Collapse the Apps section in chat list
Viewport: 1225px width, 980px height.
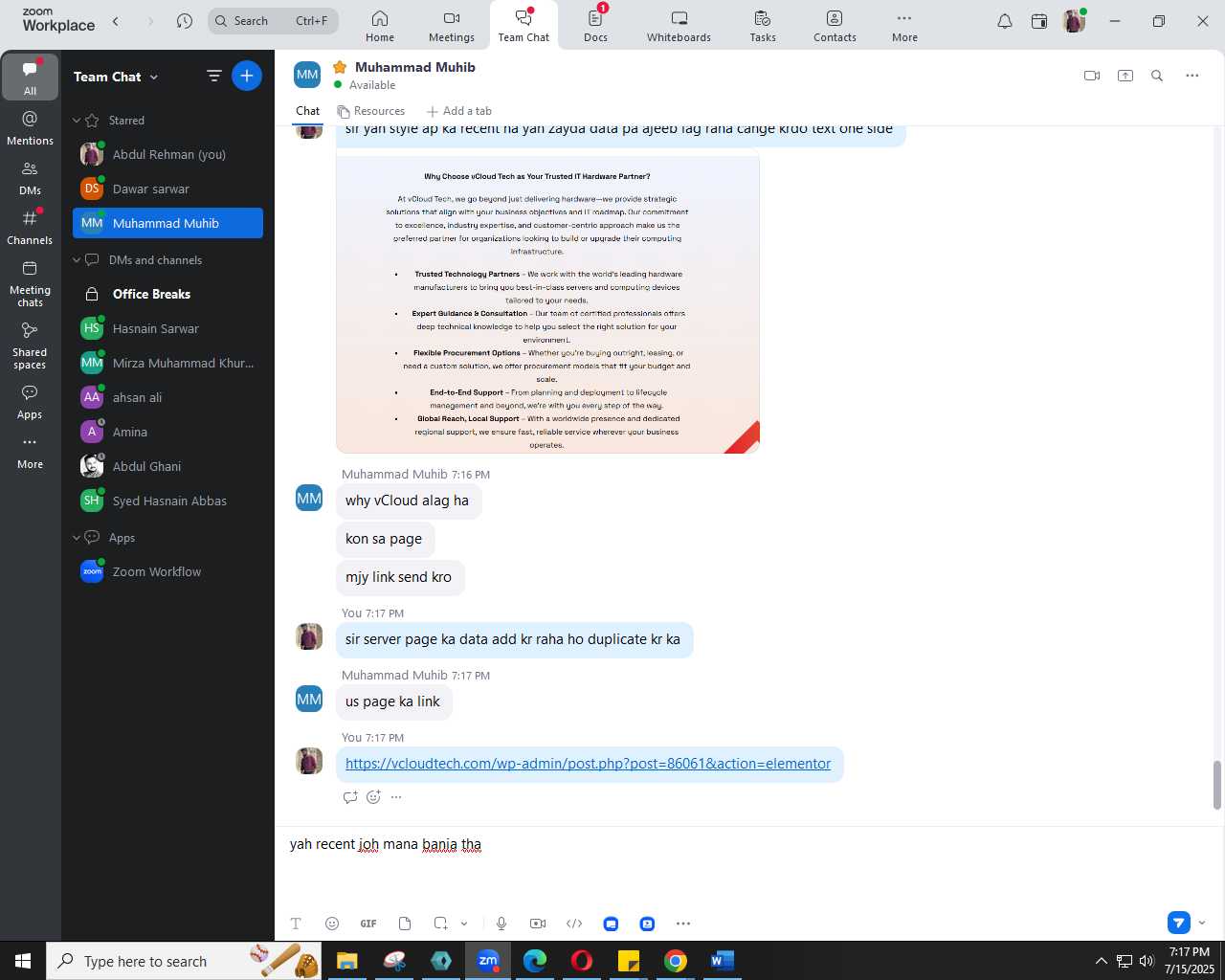pos(77,538)
